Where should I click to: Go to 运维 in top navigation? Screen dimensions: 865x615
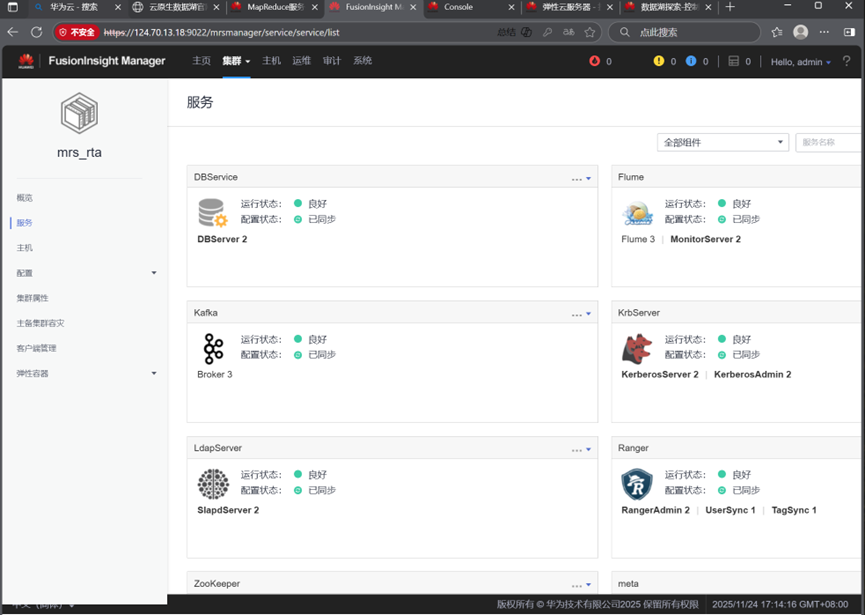pyautogui.click(x=301, y=61)
